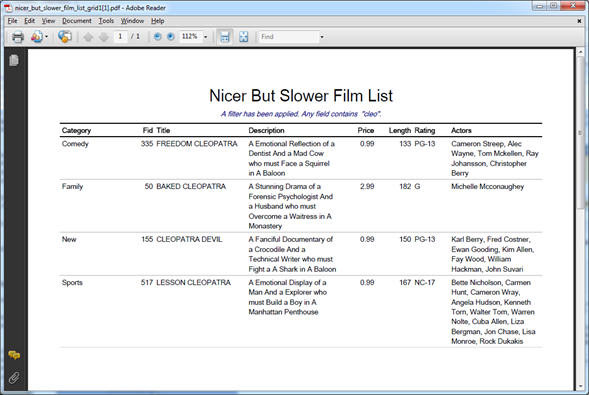Screen dimensions: 589x395
Task: Click the Title column header
Action: pos(163,130)
